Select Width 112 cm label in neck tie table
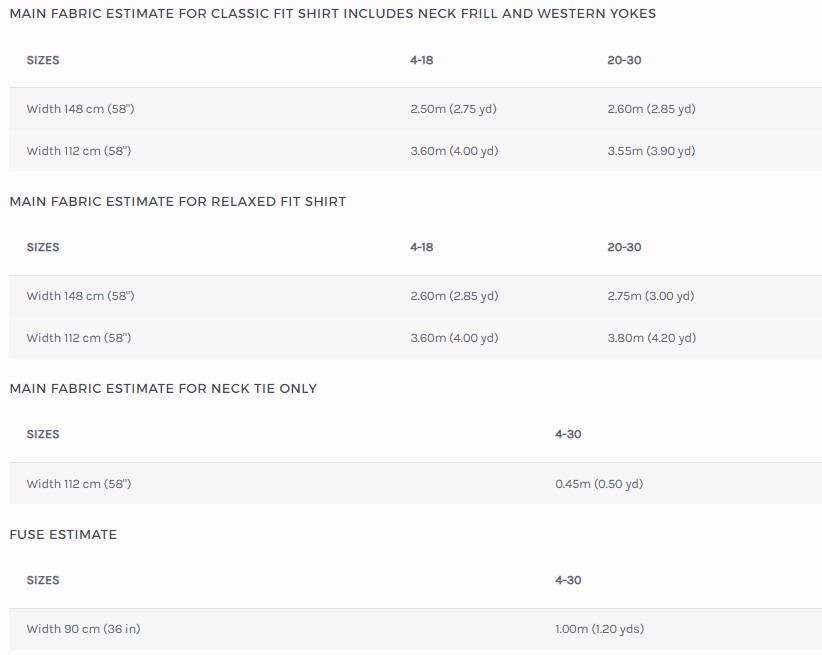Viewport: 822px width, 655px height. coord(78,484)
